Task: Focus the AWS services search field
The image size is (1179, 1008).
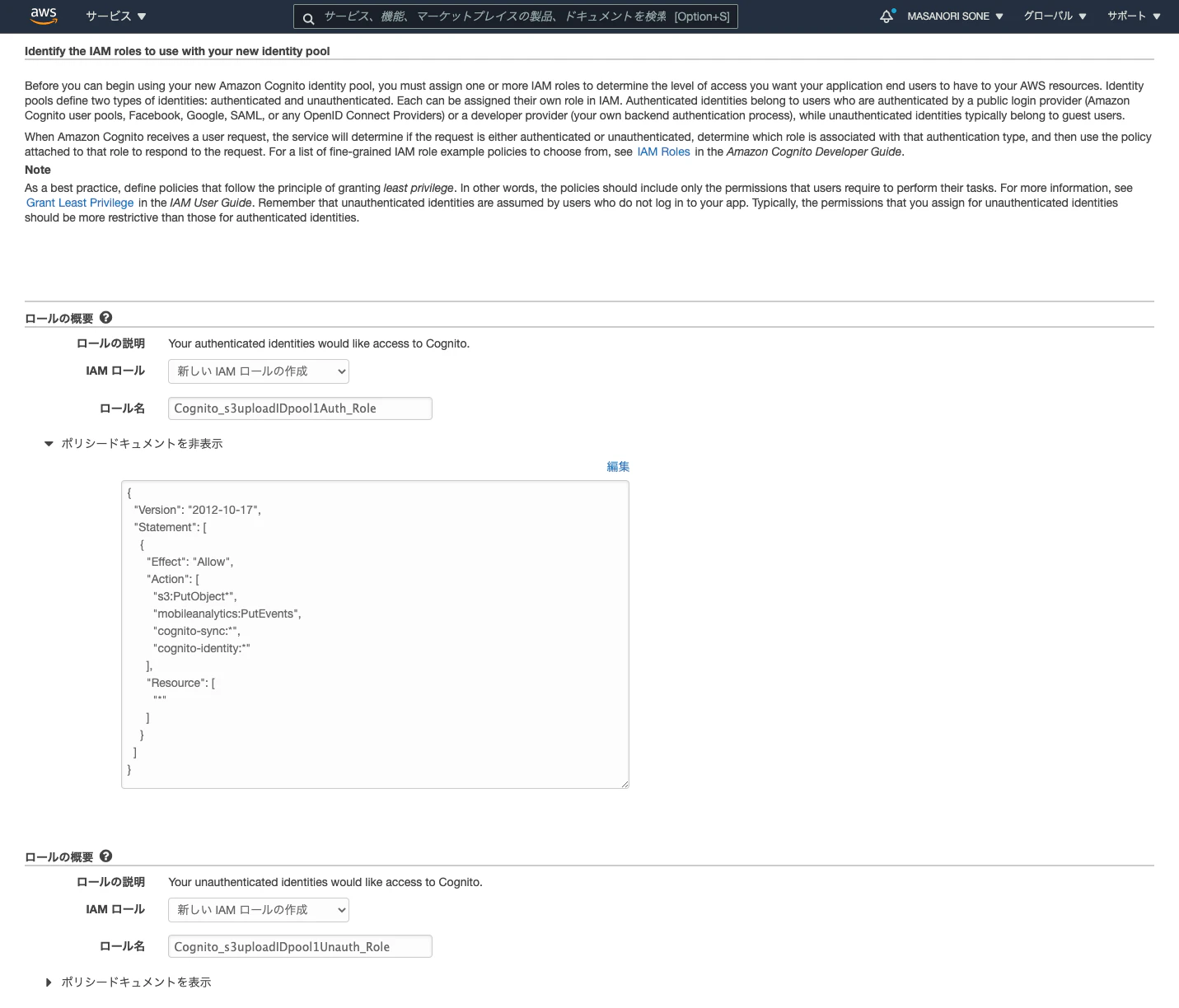Action: point(516,16)
